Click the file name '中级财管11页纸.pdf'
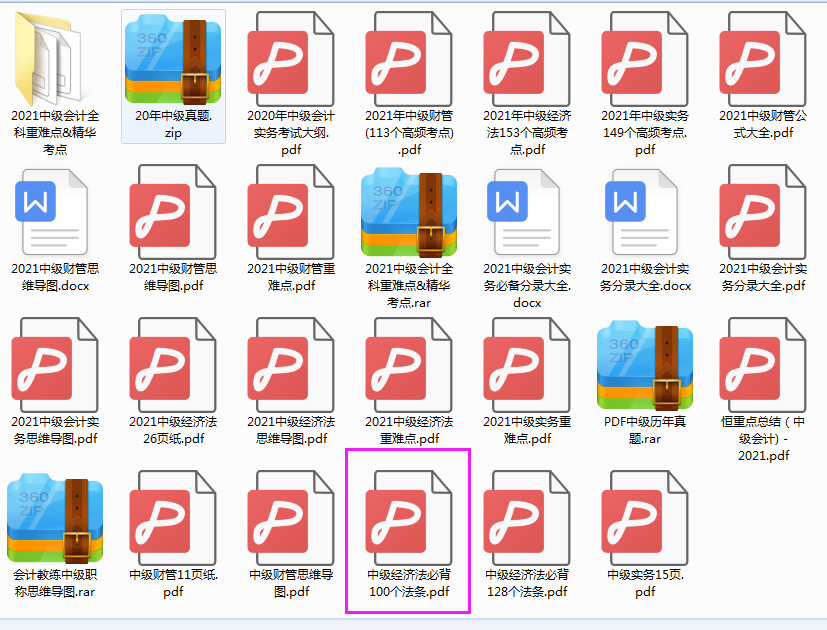This screenshot has height=630, width=827. [x=173, y=583]
